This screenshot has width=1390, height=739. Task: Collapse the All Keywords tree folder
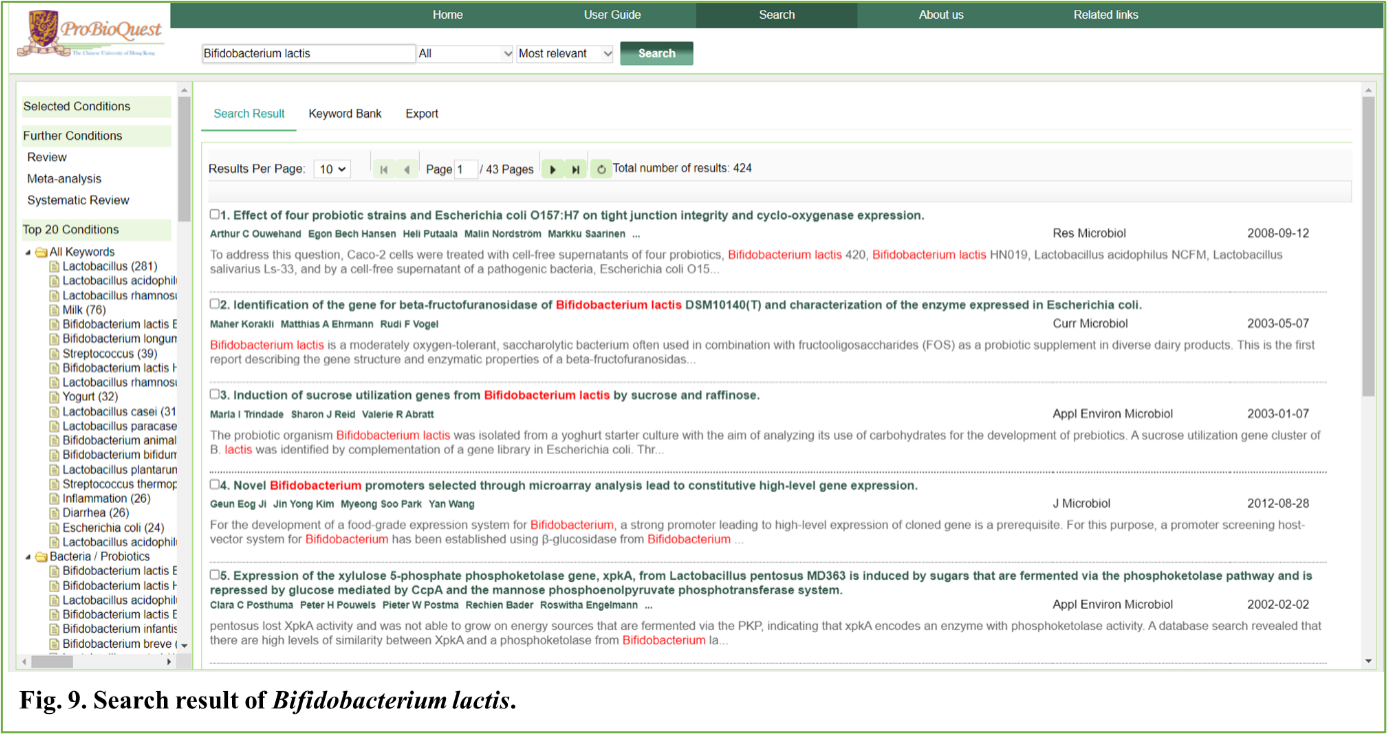click(x=28, y=252)
